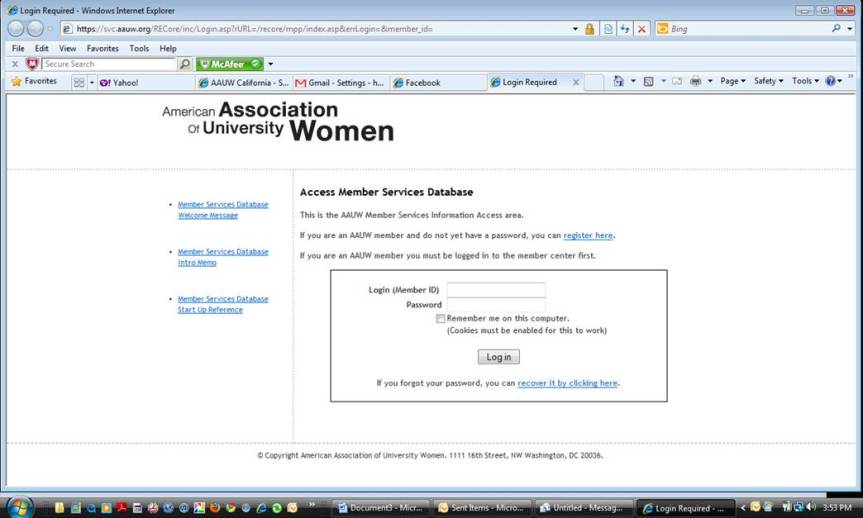Click the Home icon in command bar
The height and width of the screenshot is (518, 863).
619,82
